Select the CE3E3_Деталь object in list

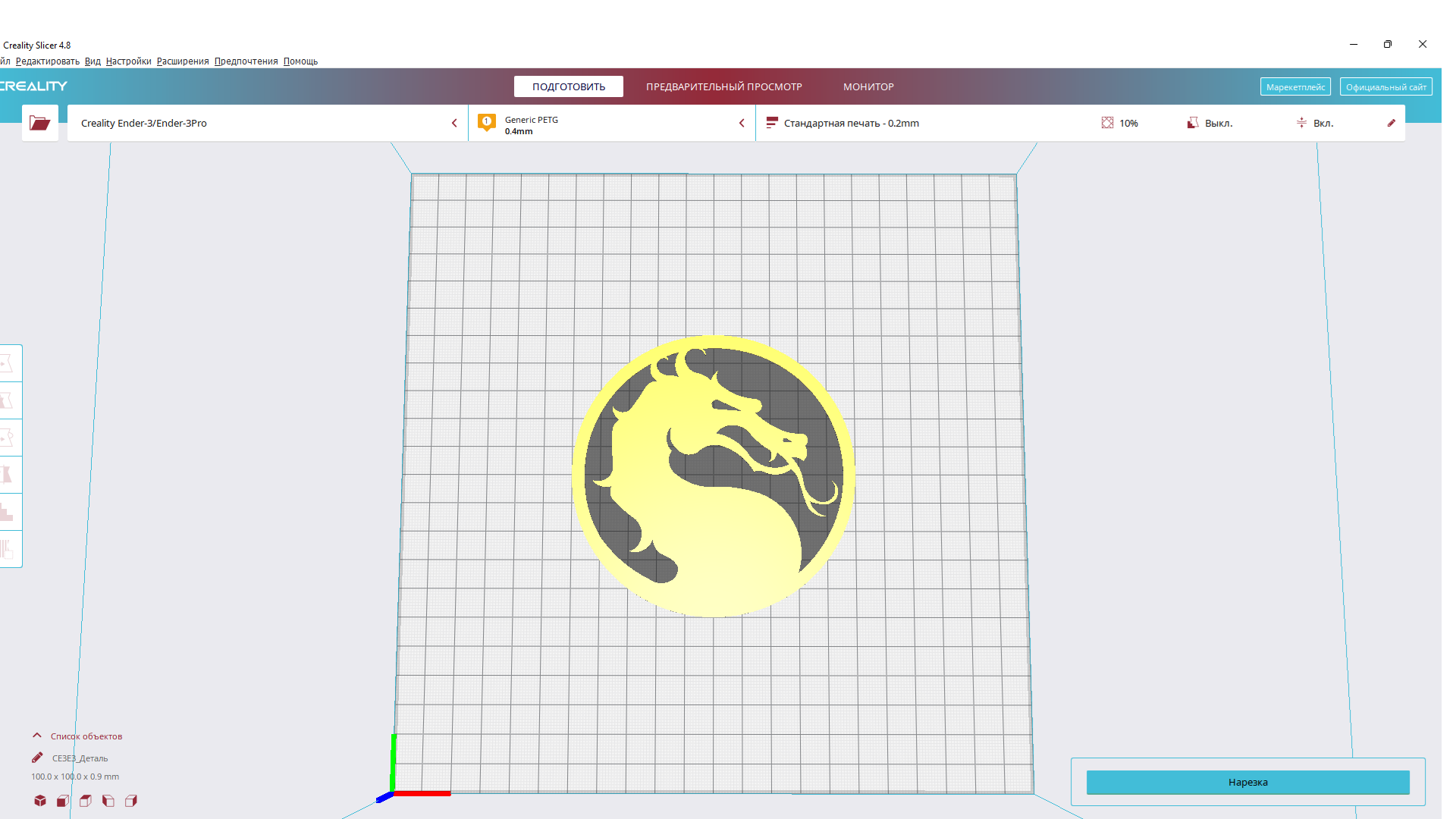click(80, 758)
